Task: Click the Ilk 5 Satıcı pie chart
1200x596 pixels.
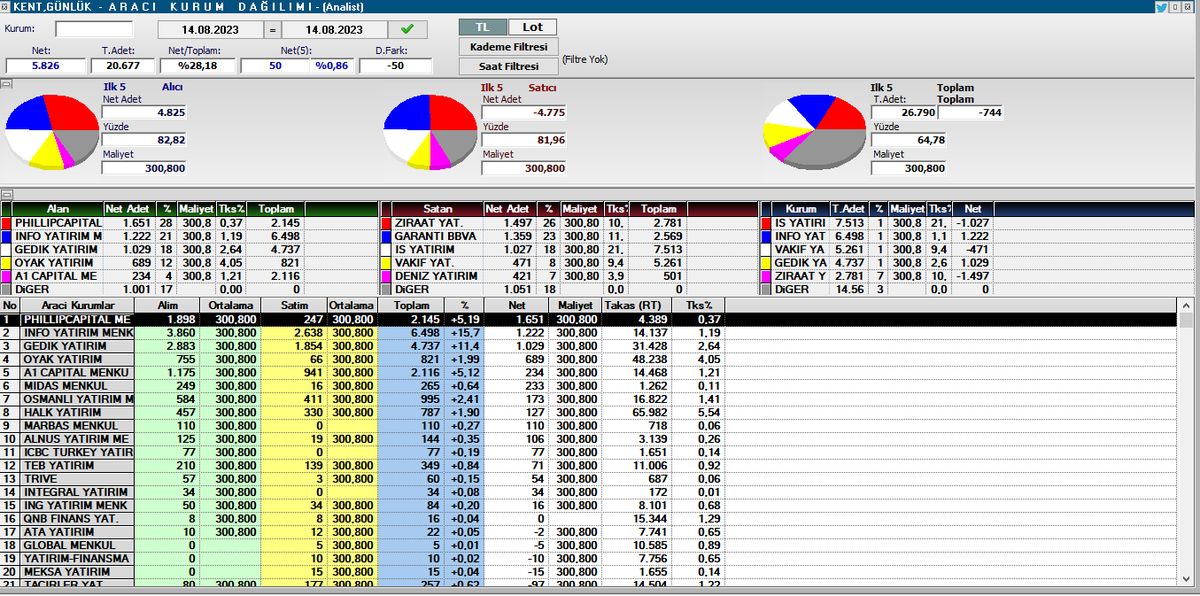Action: [x=429, y=134]
